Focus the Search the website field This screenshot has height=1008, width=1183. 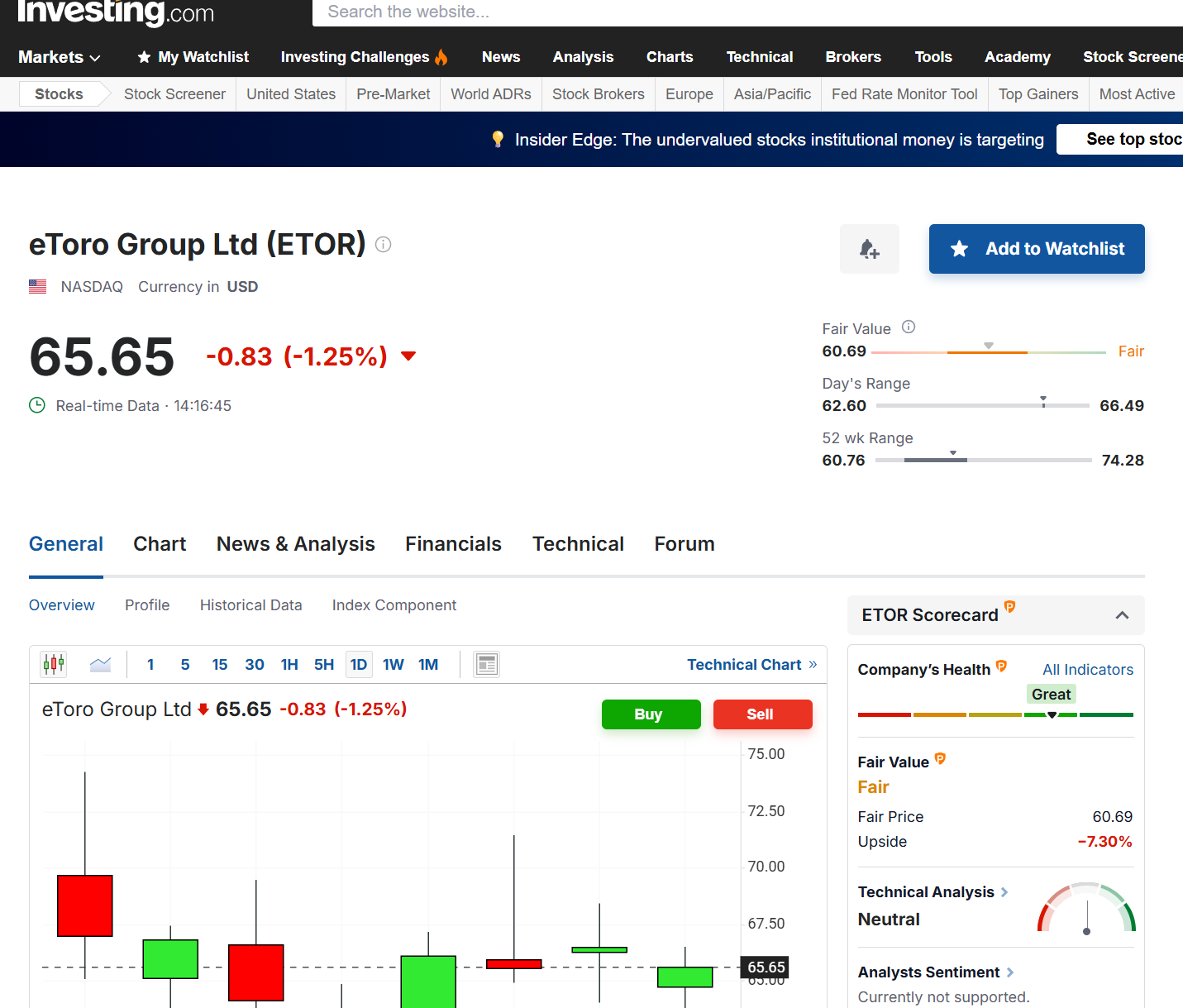747,12
